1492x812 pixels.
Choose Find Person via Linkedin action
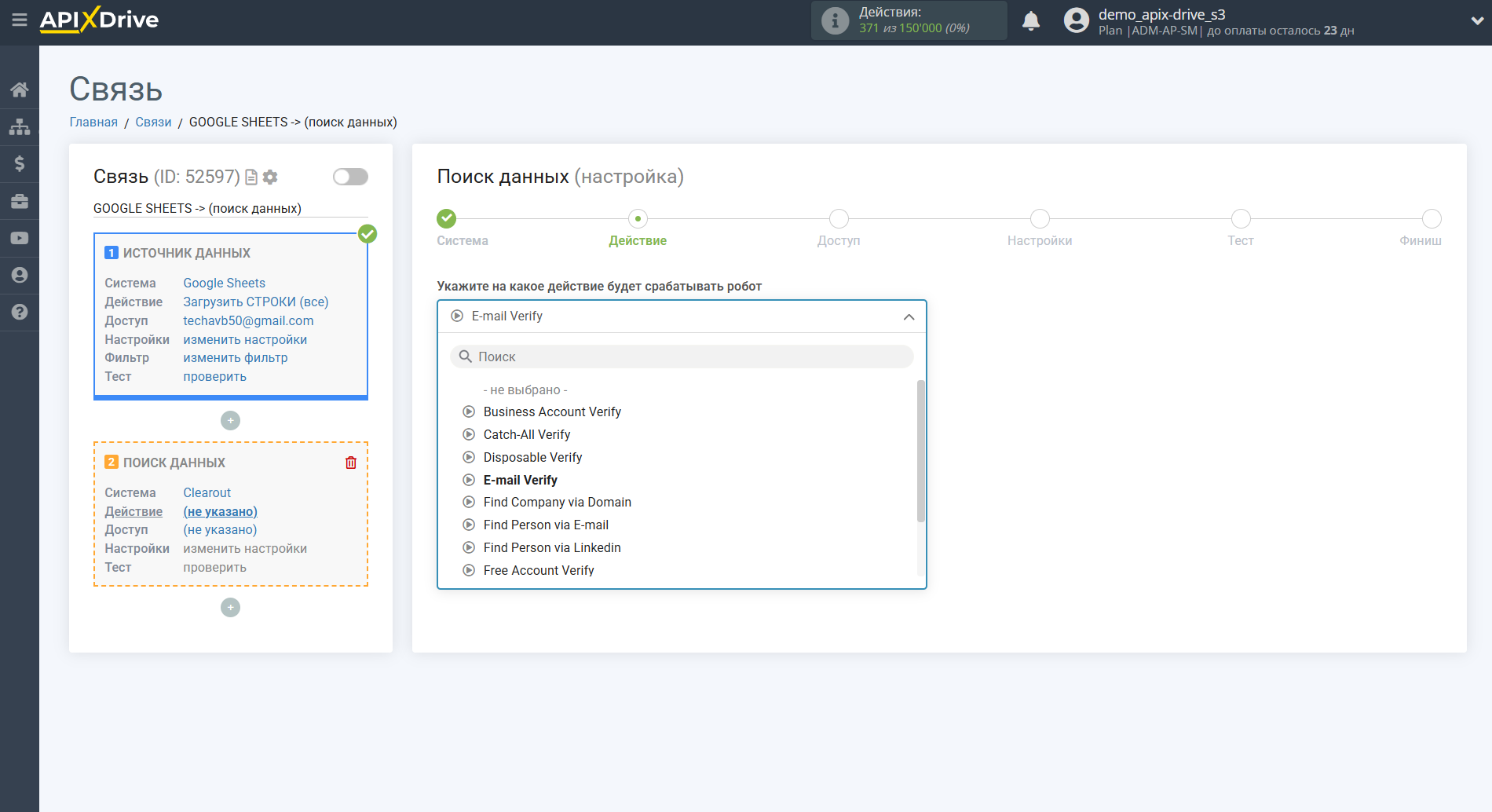tap(551, 547)
